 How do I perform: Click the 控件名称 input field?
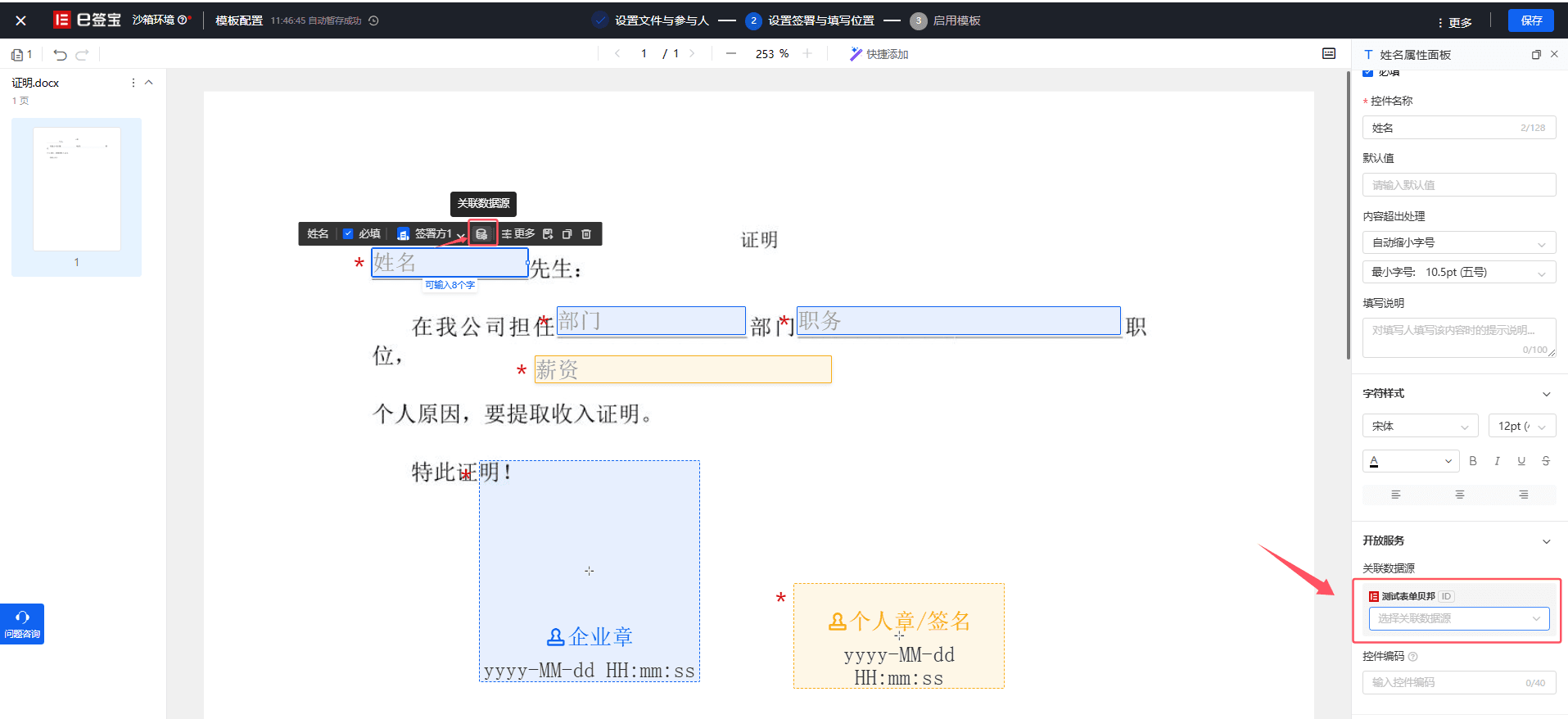coord(1459,128)
